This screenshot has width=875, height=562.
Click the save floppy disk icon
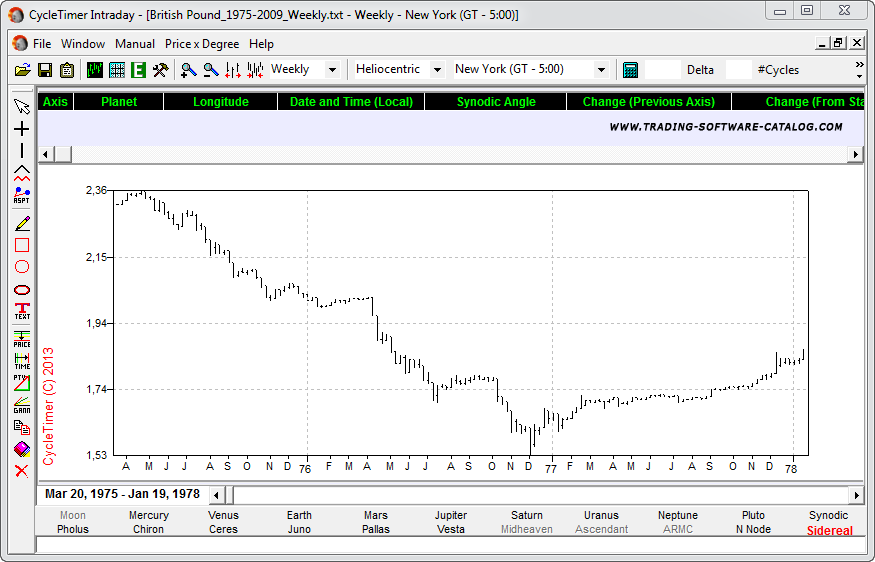pos(44,70)
